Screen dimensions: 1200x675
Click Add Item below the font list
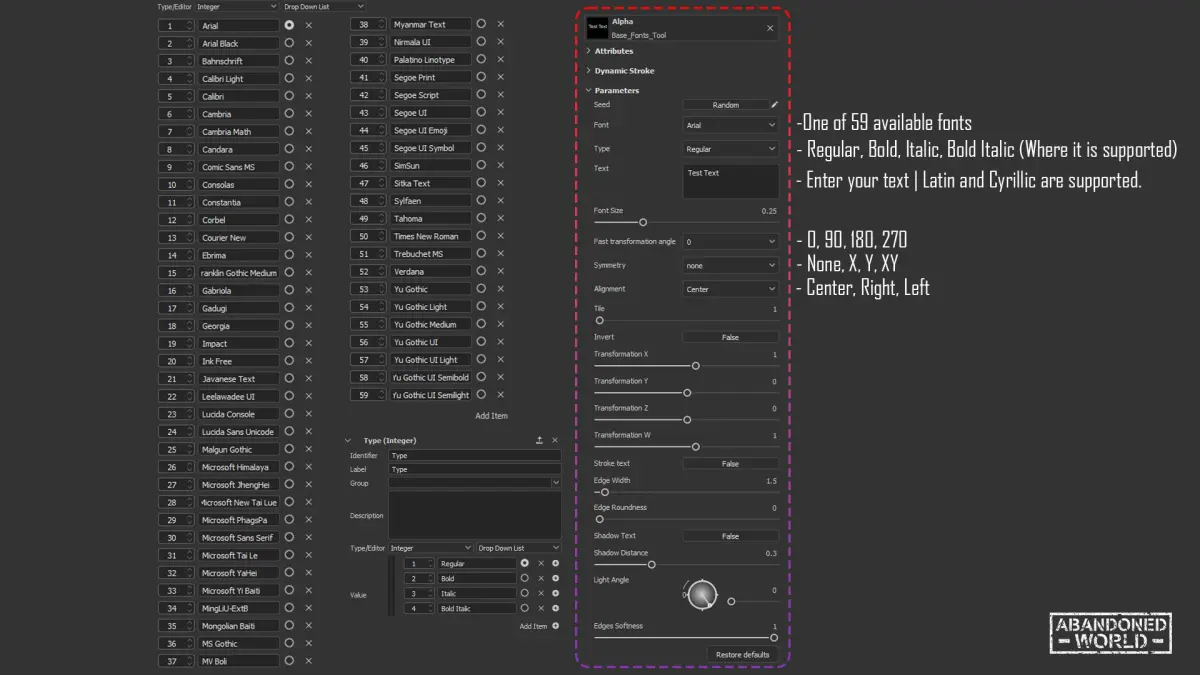click(491, 416)
